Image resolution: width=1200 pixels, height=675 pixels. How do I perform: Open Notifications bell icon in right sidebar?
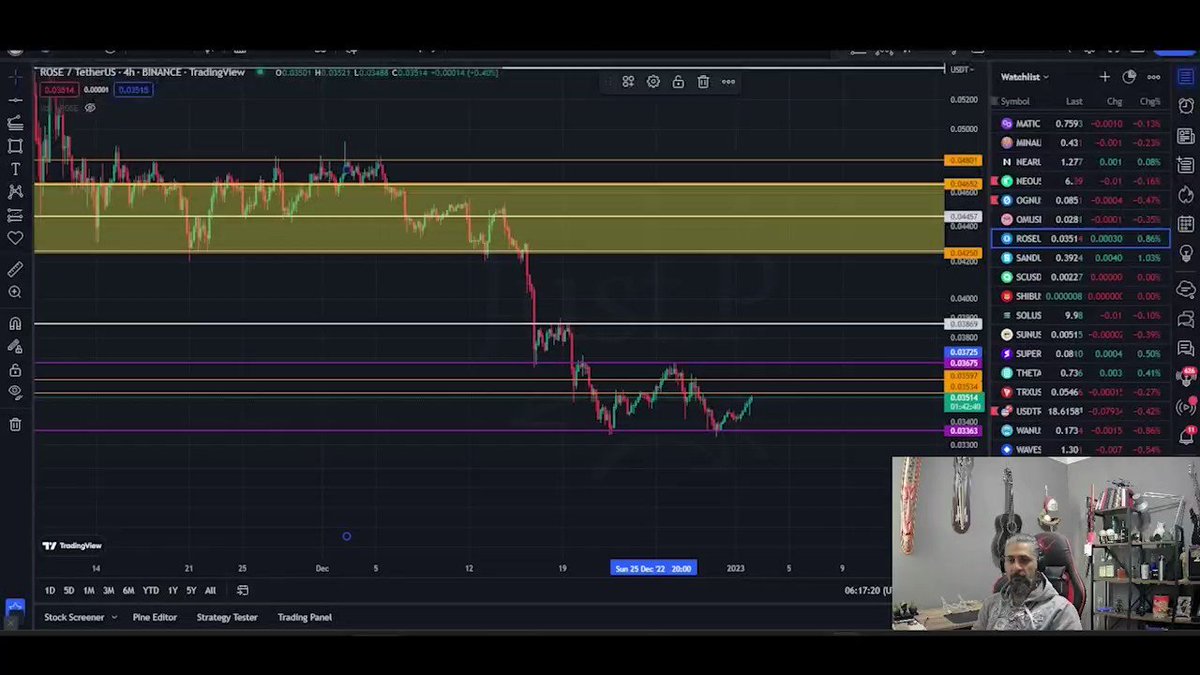(x=1186, y=436)
